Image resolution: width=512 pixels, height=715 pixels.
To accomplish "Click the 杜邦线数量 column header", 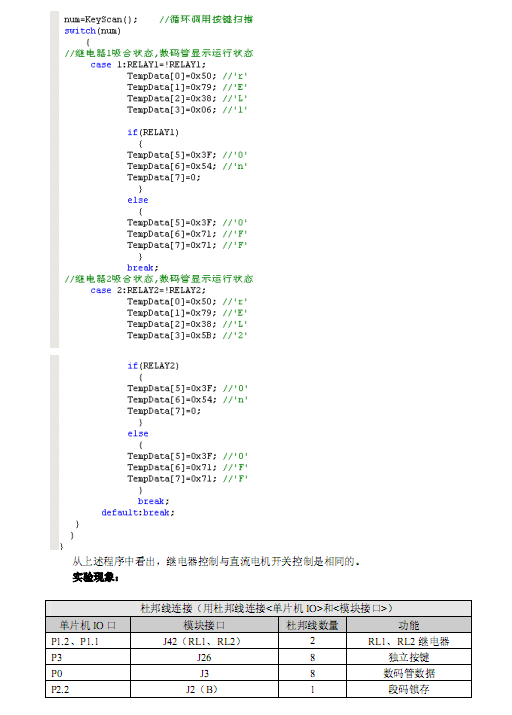I will click(x=312, y=625).
